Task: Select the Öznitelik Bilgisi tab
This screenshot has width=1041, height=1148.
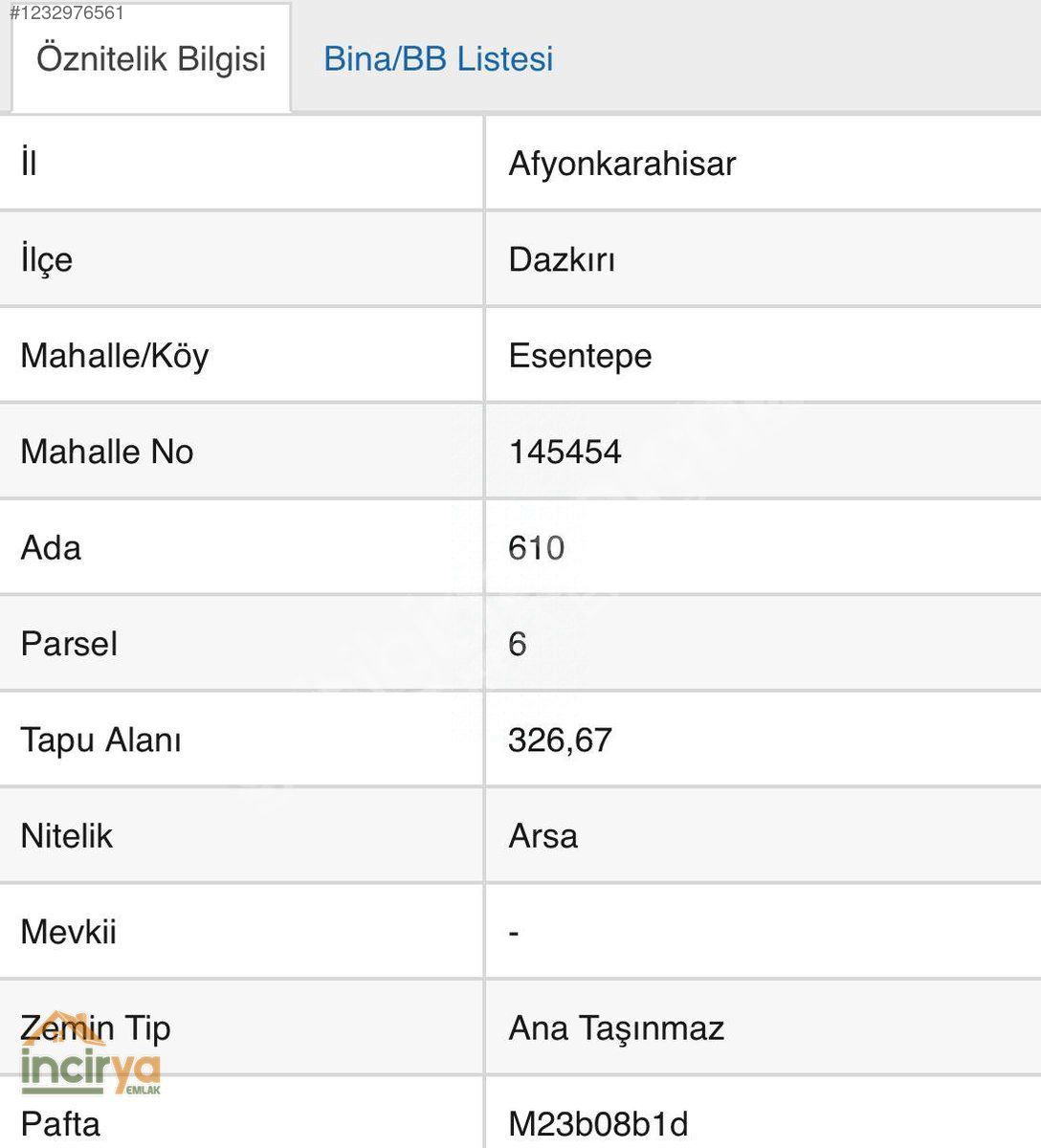Action: pos(151,58)
